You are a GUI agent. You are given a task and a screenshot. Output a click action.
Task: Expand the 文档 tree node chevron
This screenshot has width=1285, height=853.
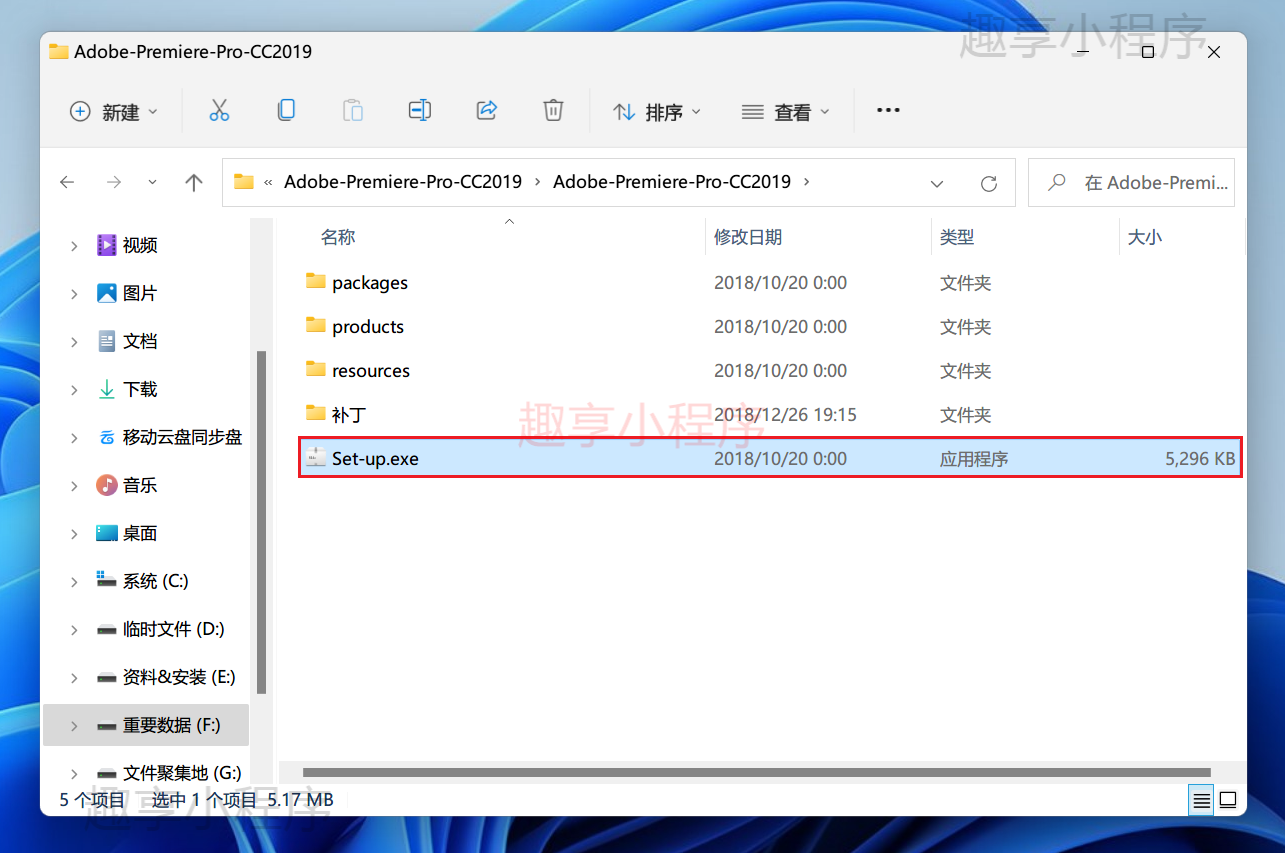(74, 342)
